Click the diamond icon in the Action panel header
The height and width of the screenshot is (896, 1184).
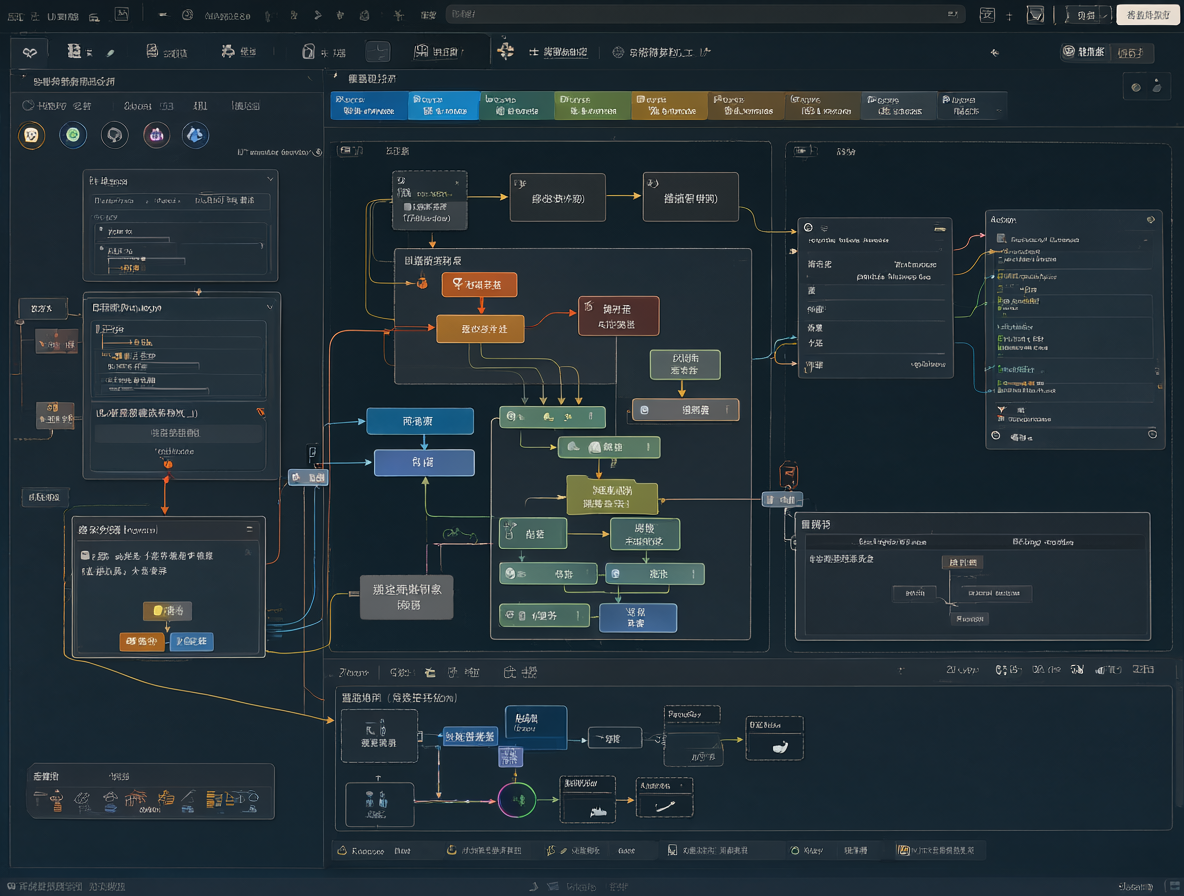tap(1151, 220)
